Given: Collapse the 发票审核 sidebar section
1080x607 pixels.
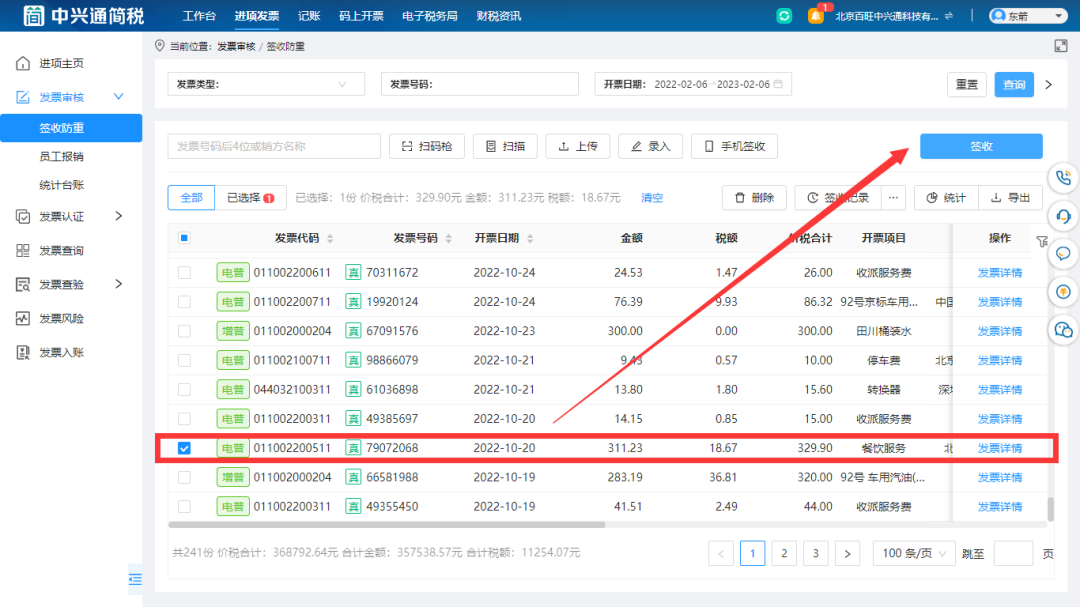Looking at the screenshot, I should [118, 96].
